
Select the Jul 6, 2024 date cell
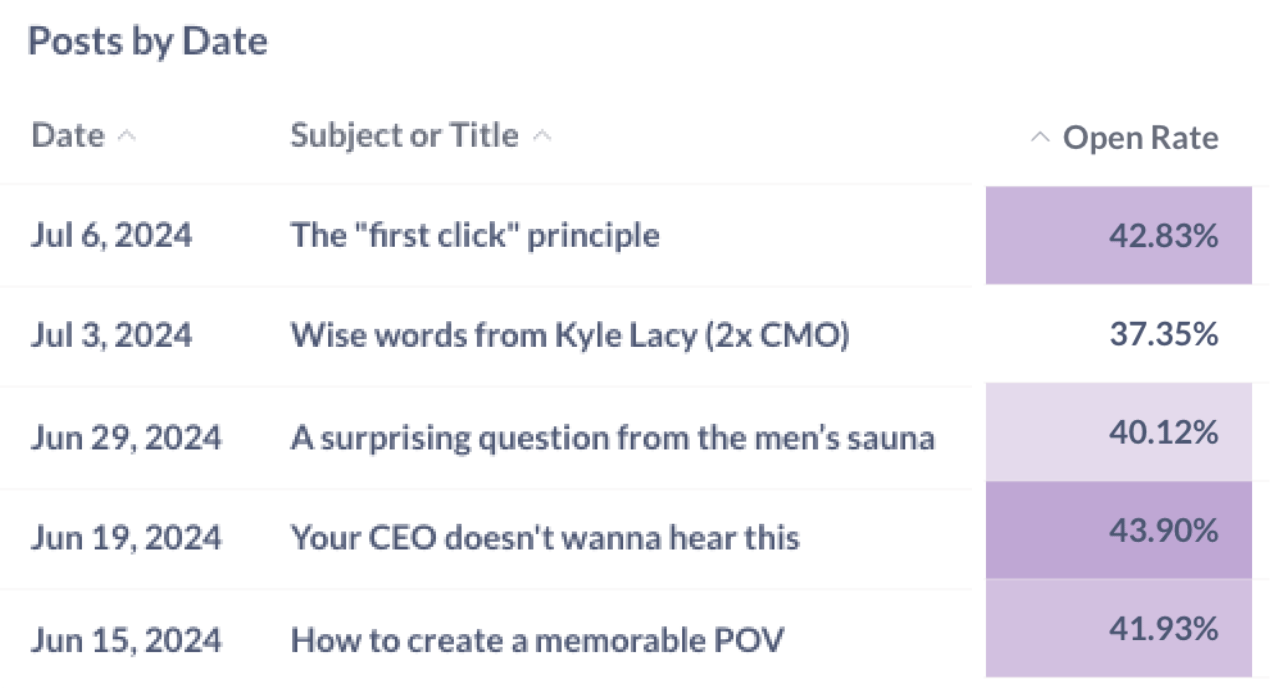click(111, 236)
